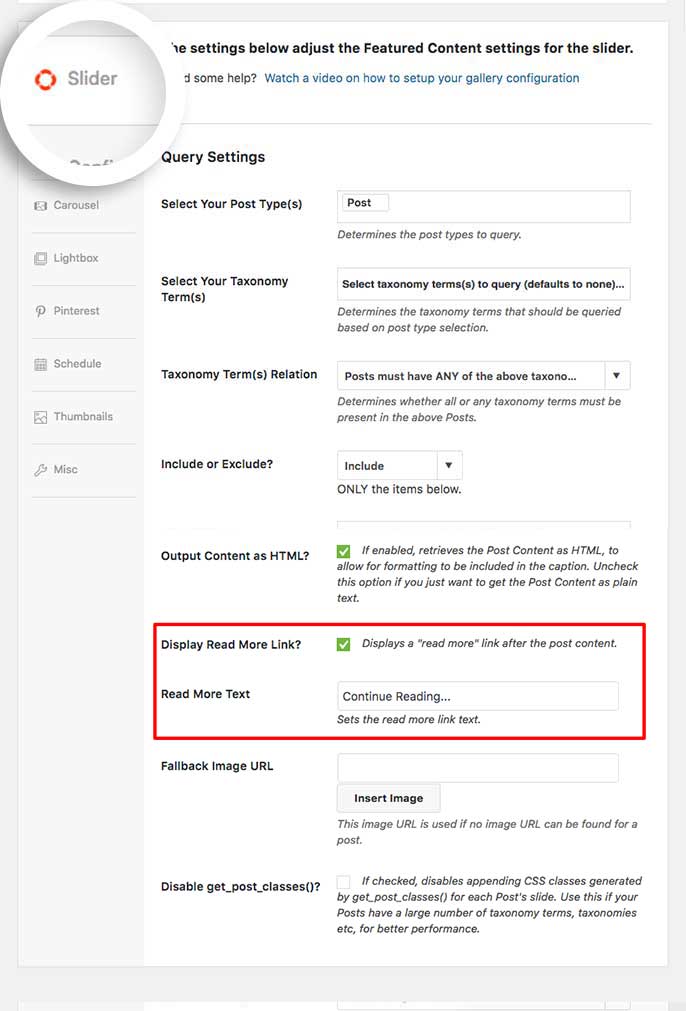Open the gallery configuration video link
The height and width of the screenshot is (1011, 686).
(422, 78)
